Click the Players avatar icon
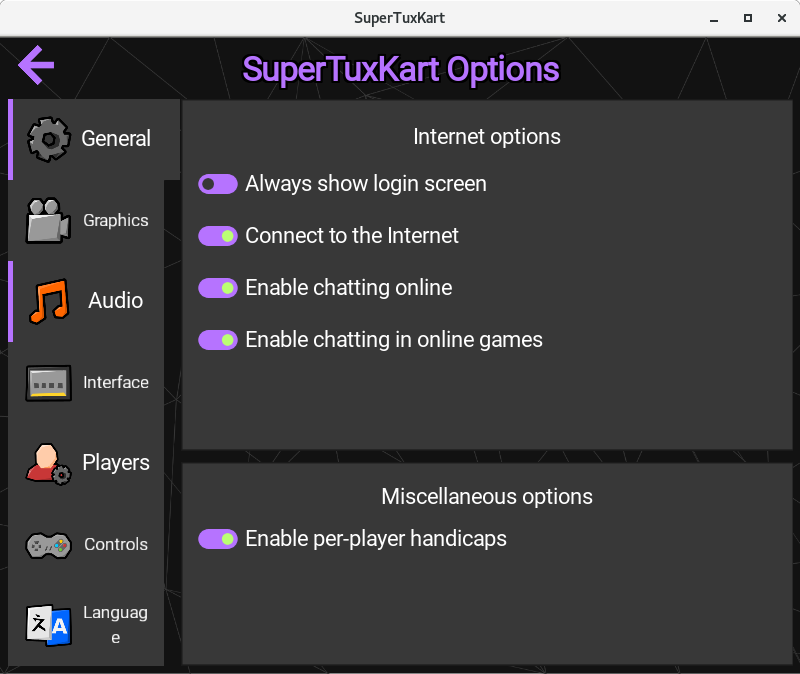 coord(47,462)
